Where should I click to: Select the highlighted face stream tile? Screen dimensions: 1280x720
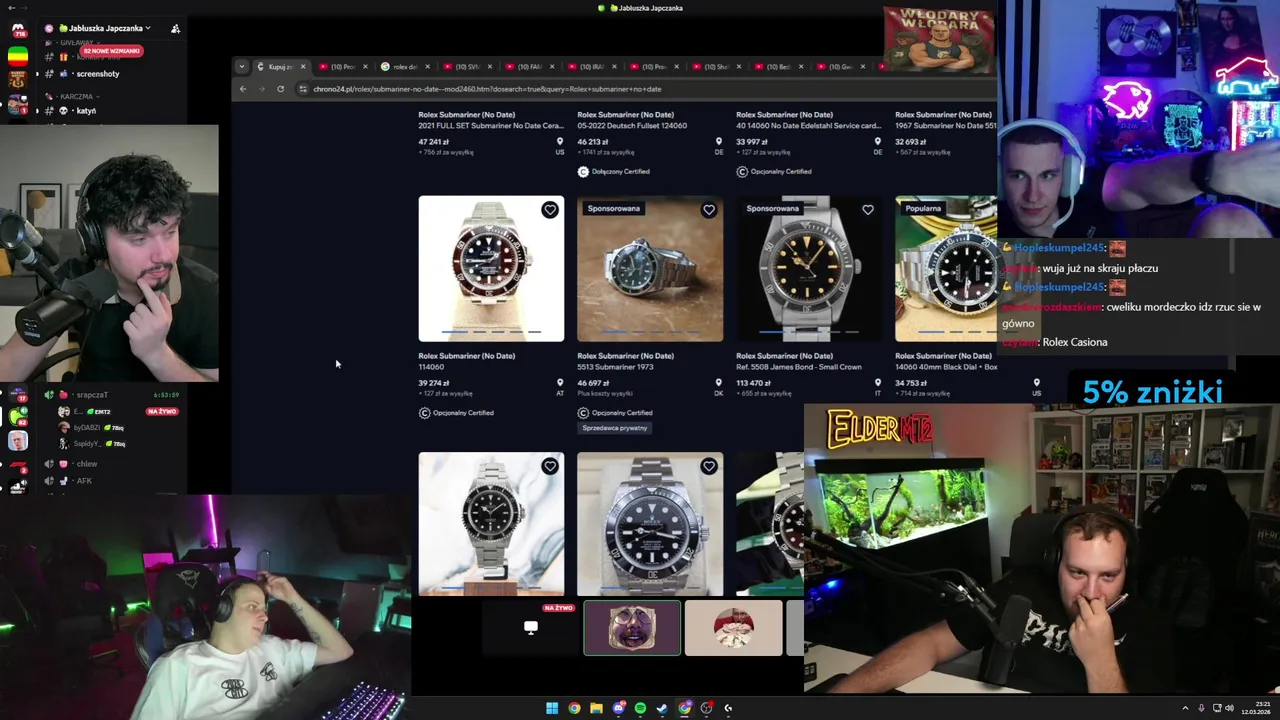[x=632, y=628]
